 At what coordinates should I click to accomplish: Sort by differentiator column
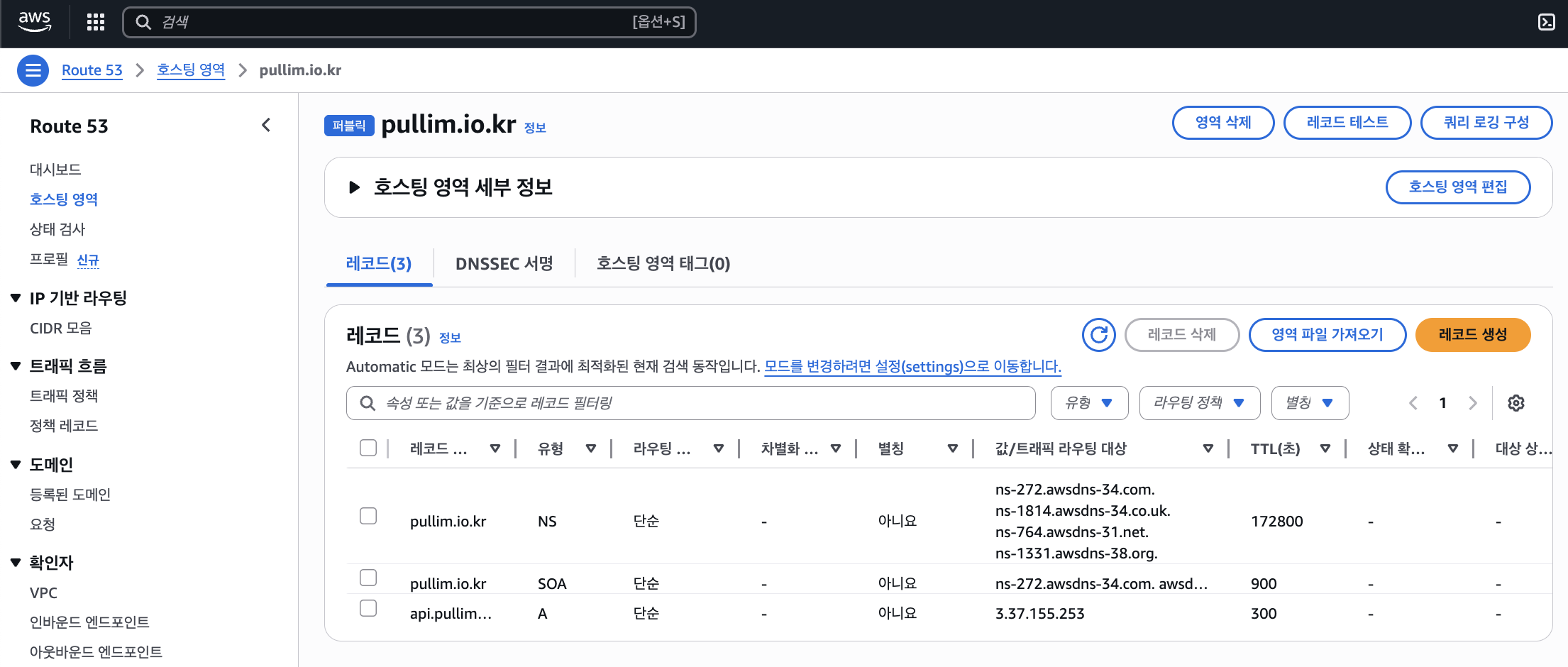836,448
